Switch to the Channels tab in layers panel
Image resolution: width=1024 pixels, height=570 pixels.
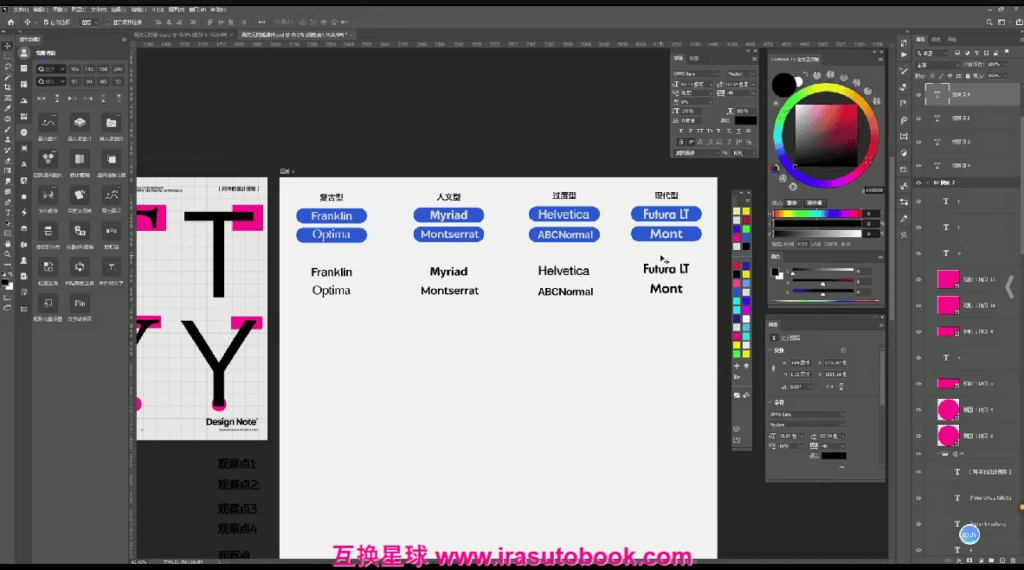click(x=936, y=40)
